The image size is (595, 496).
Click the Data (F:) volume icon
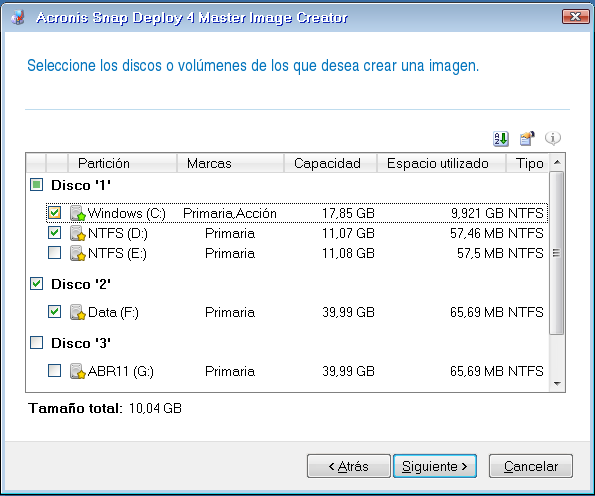click(x=77, y=312)
